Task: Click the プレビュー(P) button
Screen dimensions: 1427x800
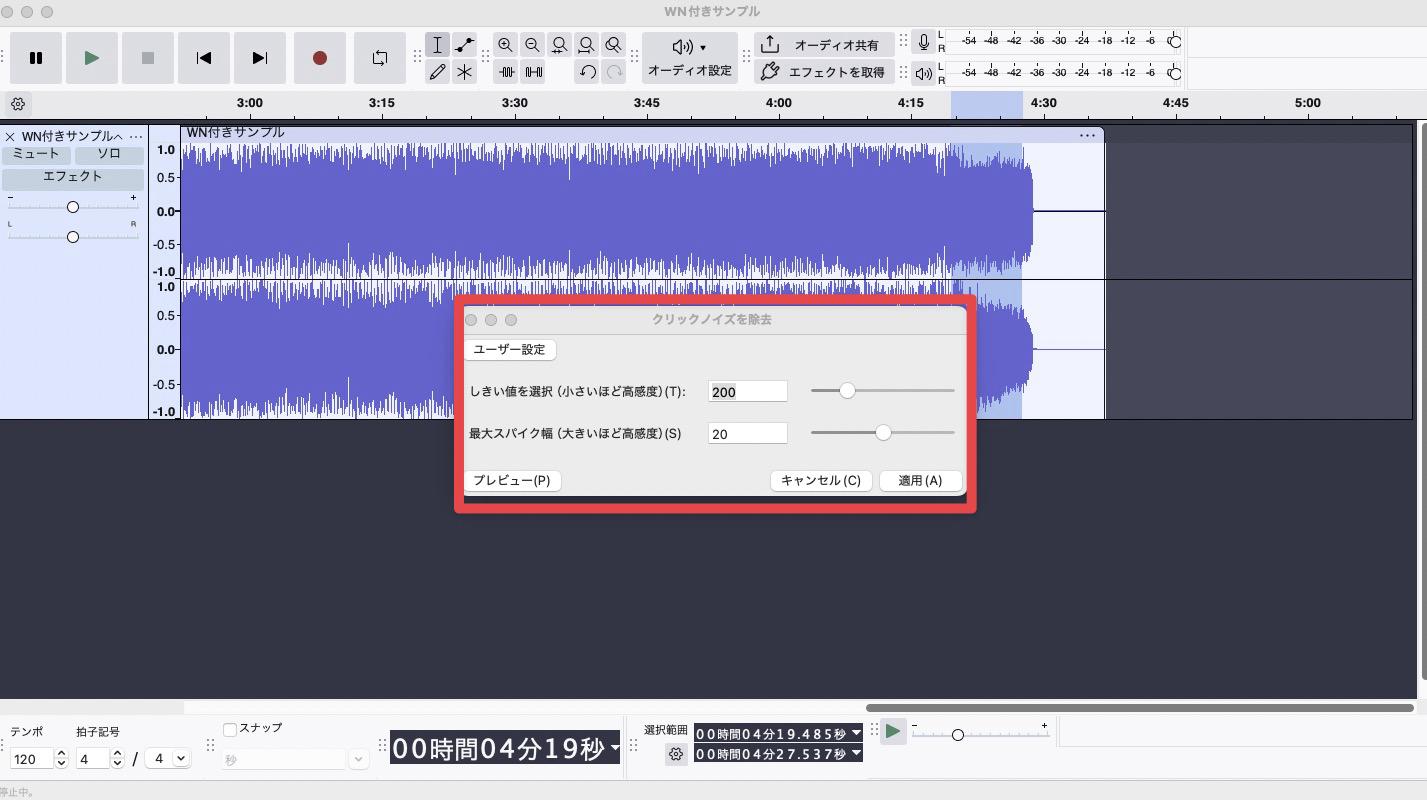Action: pos(512,481)
